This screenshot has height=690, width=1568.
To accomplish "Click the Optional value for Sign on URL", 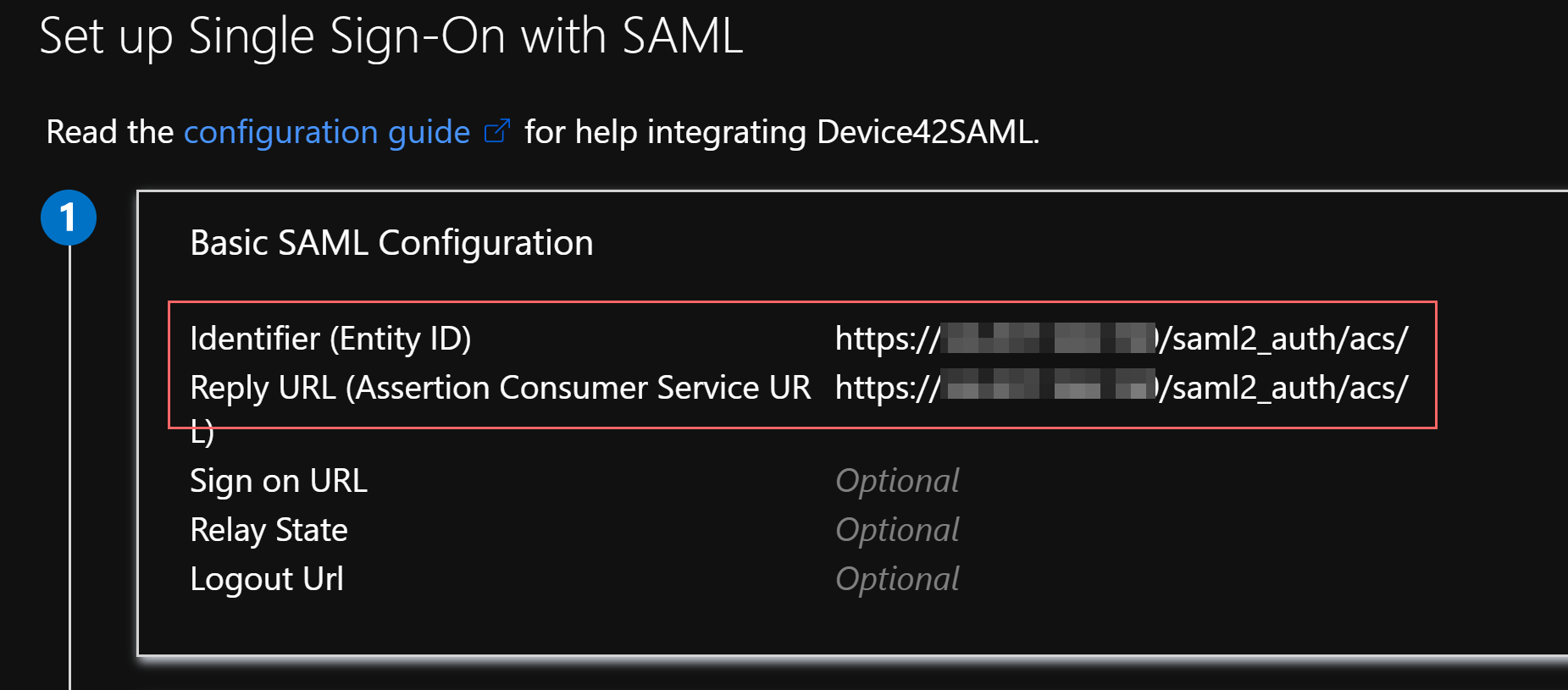I will click(897, 481).
